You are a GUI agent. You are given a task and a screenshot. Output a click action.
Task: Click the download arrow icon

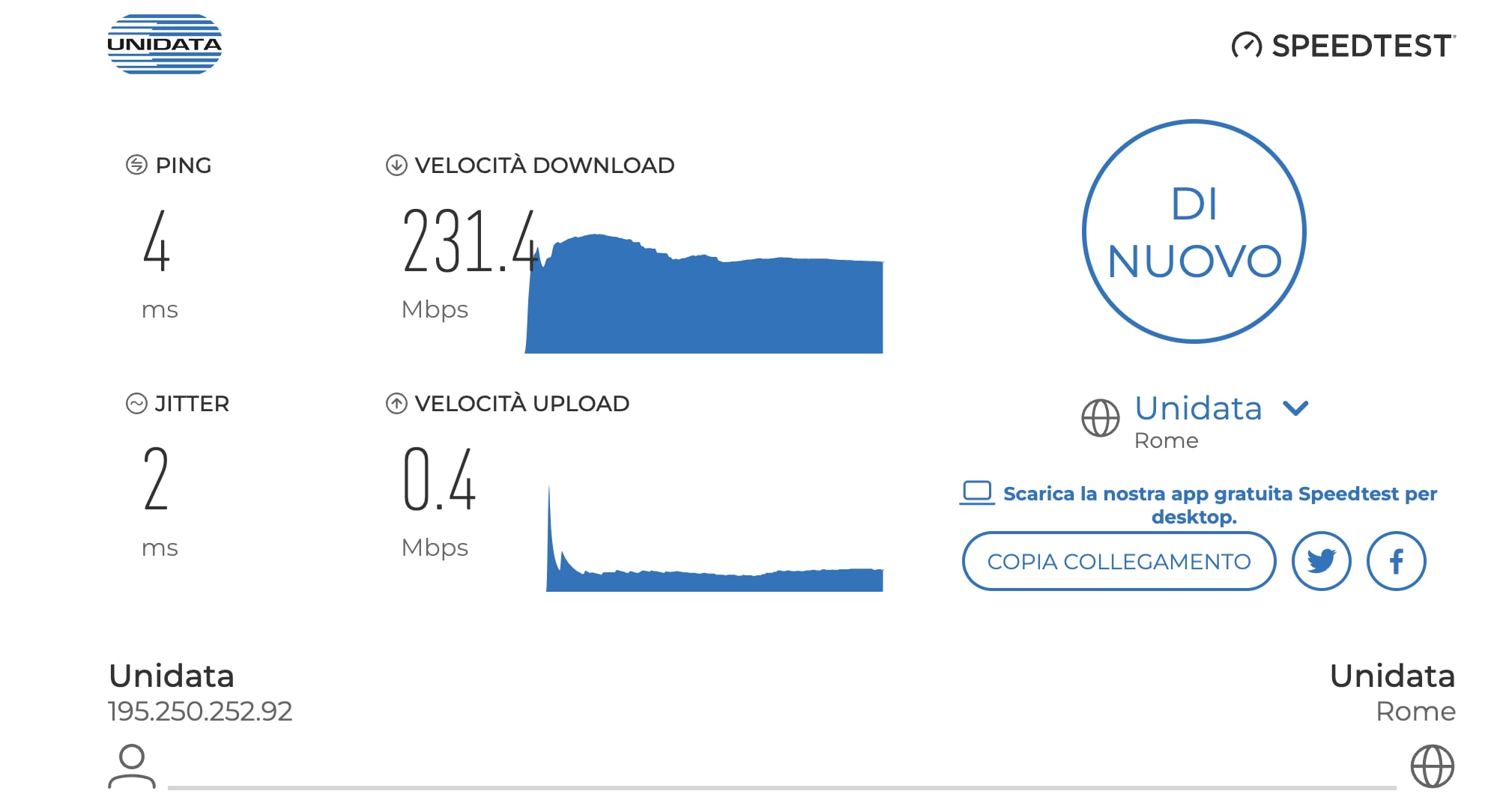[x=396, y=165]
